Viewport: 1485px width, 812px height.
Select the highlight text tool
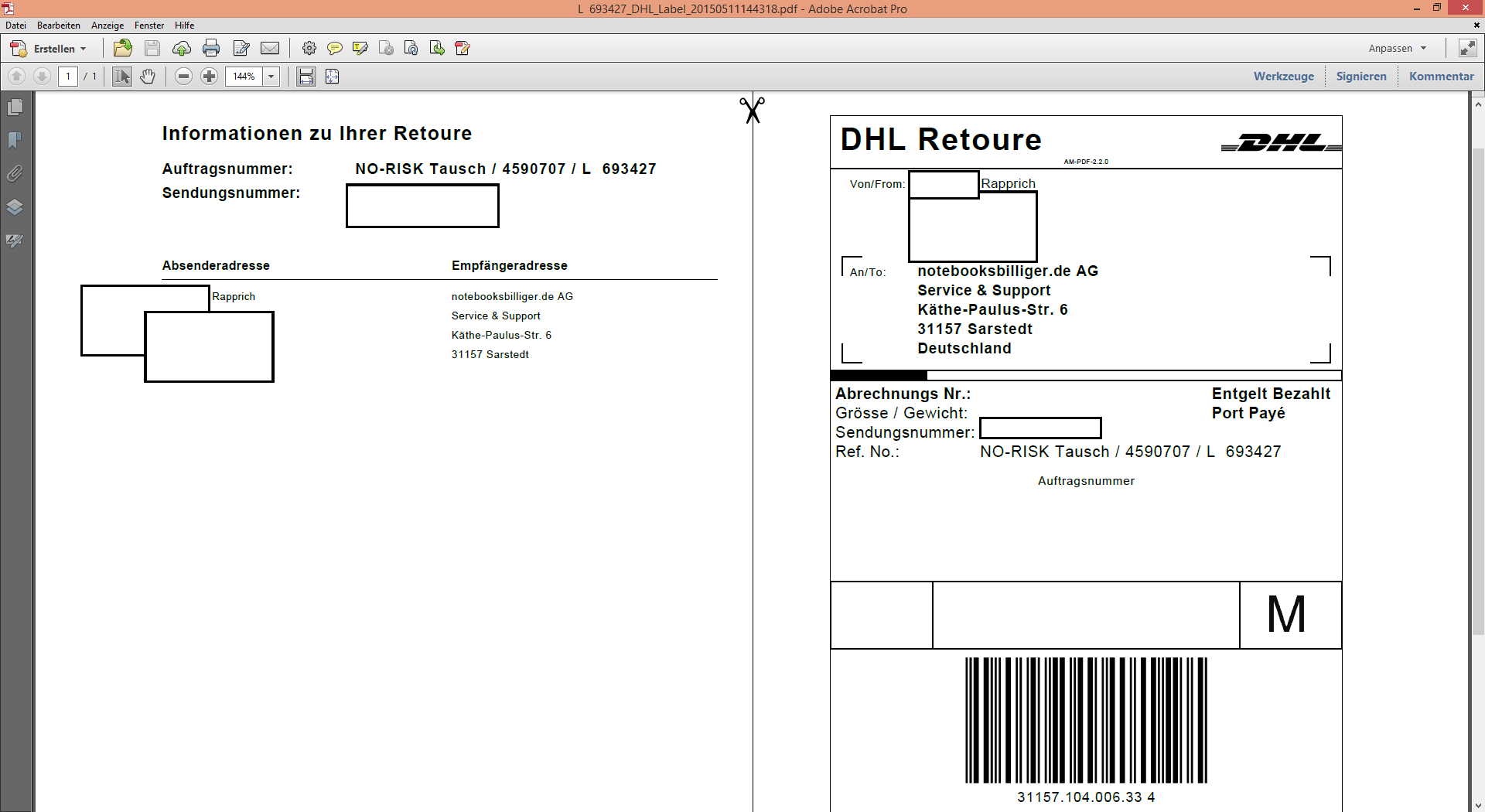[x=360, y=49]
